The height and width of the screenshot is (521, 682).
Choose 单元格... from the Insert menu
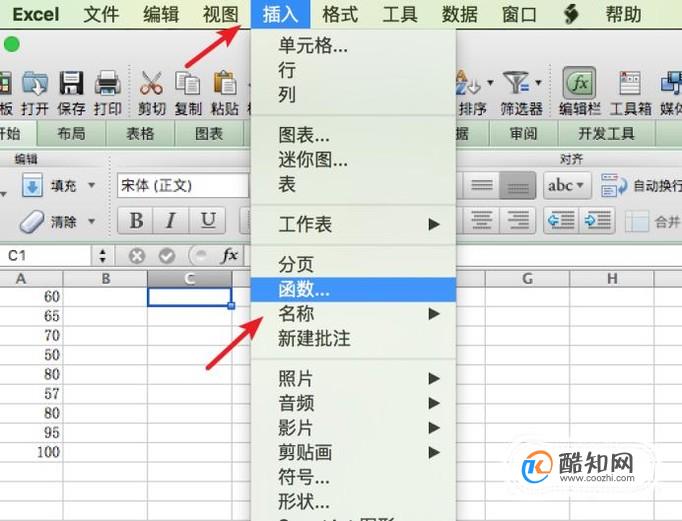[x=353, y=45]
